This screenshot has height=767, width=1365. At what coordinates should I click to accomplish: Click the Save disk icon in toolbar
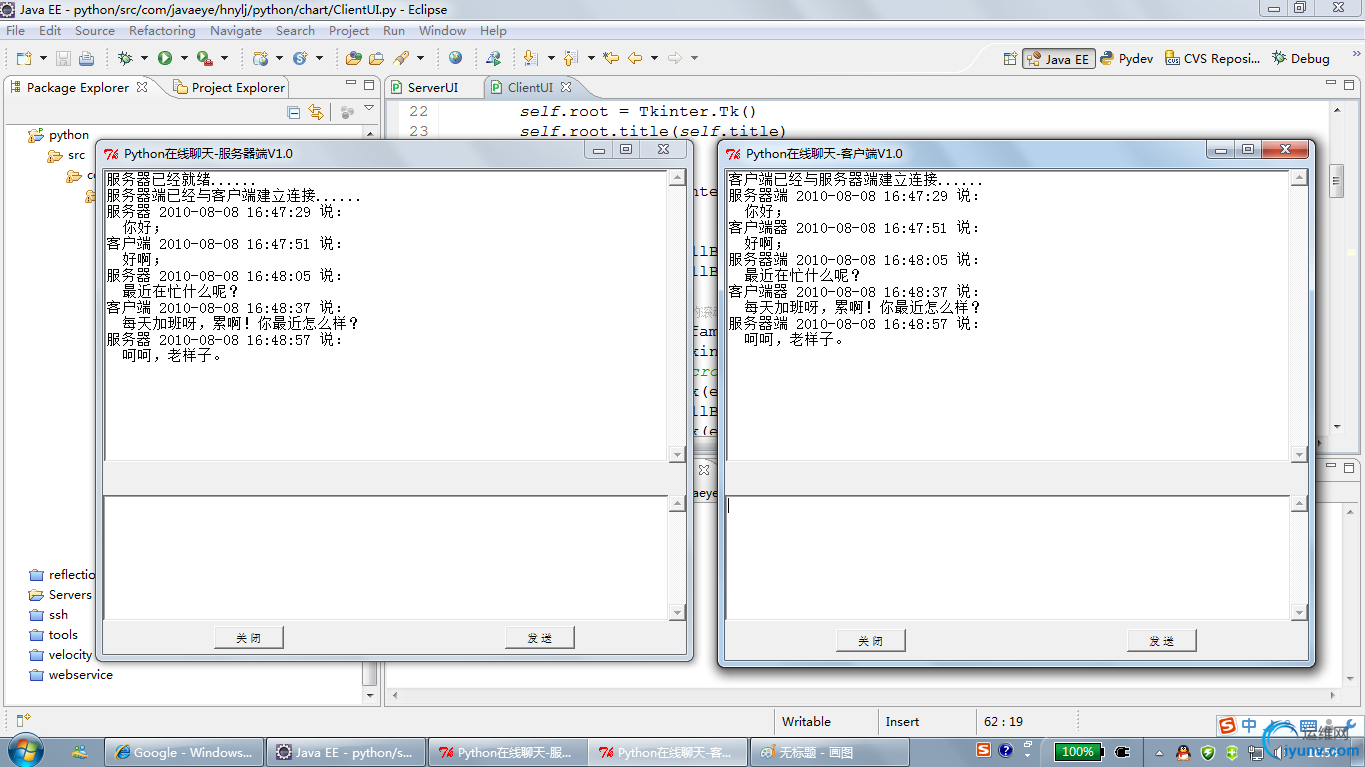click(x=63, y=59)
